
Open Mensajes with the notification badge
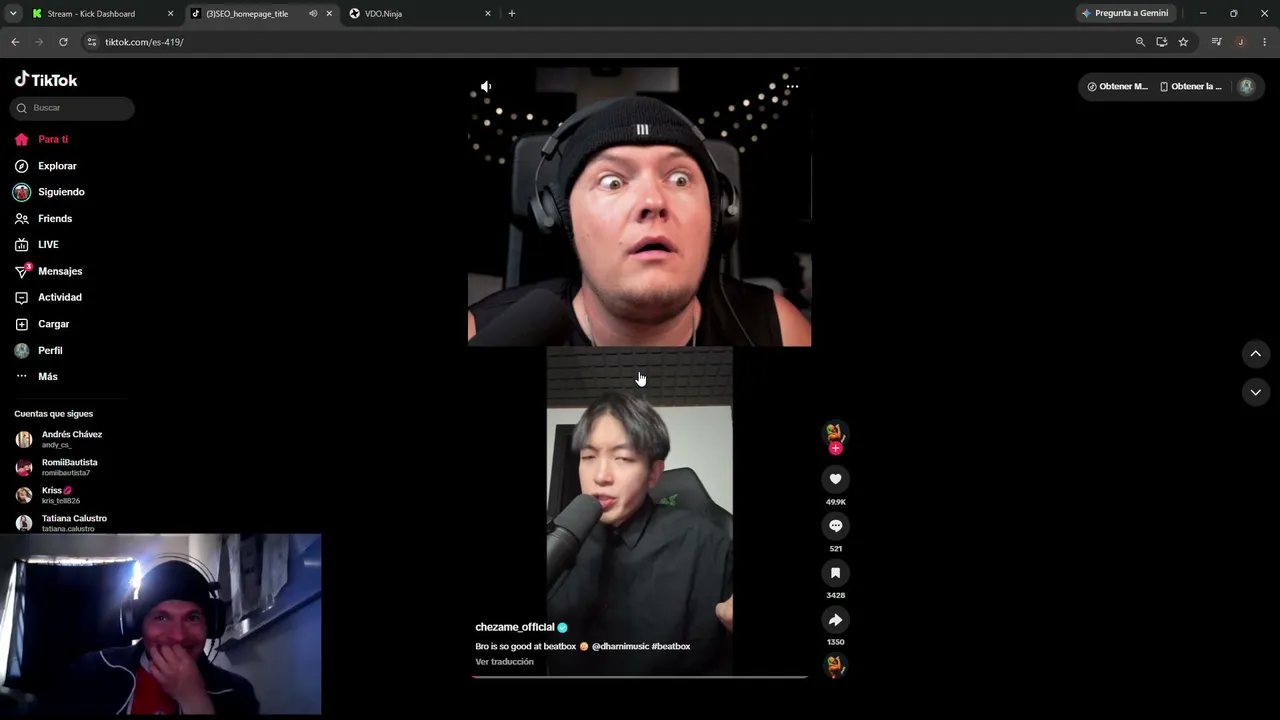pos(48,271)
